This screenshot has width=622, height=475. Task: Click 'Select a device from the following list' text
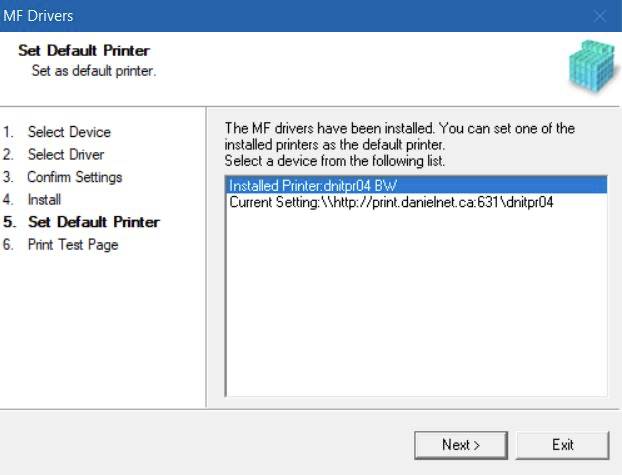[x=335, y=160]
